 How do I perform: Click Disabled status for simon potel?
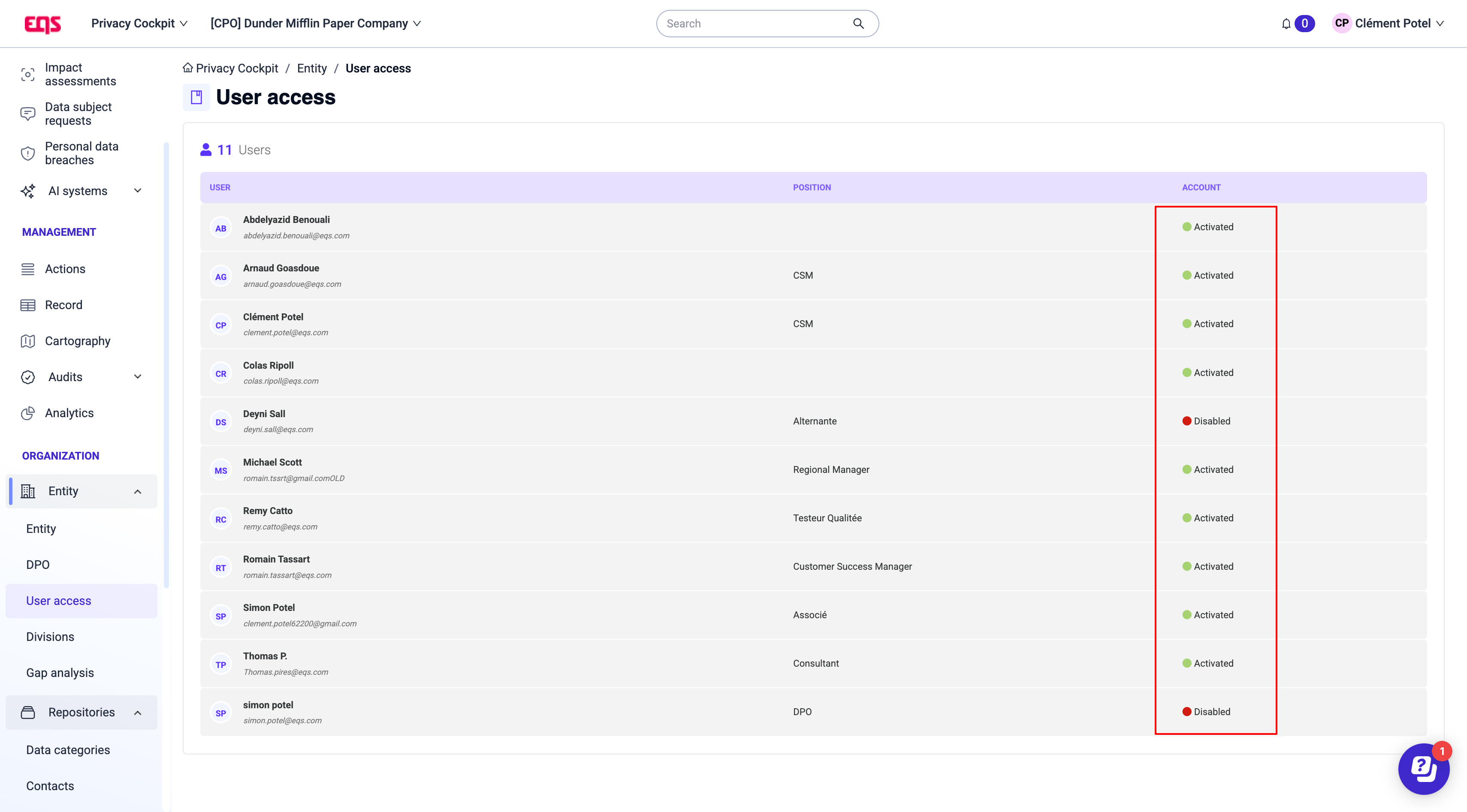pos(1206,712)
